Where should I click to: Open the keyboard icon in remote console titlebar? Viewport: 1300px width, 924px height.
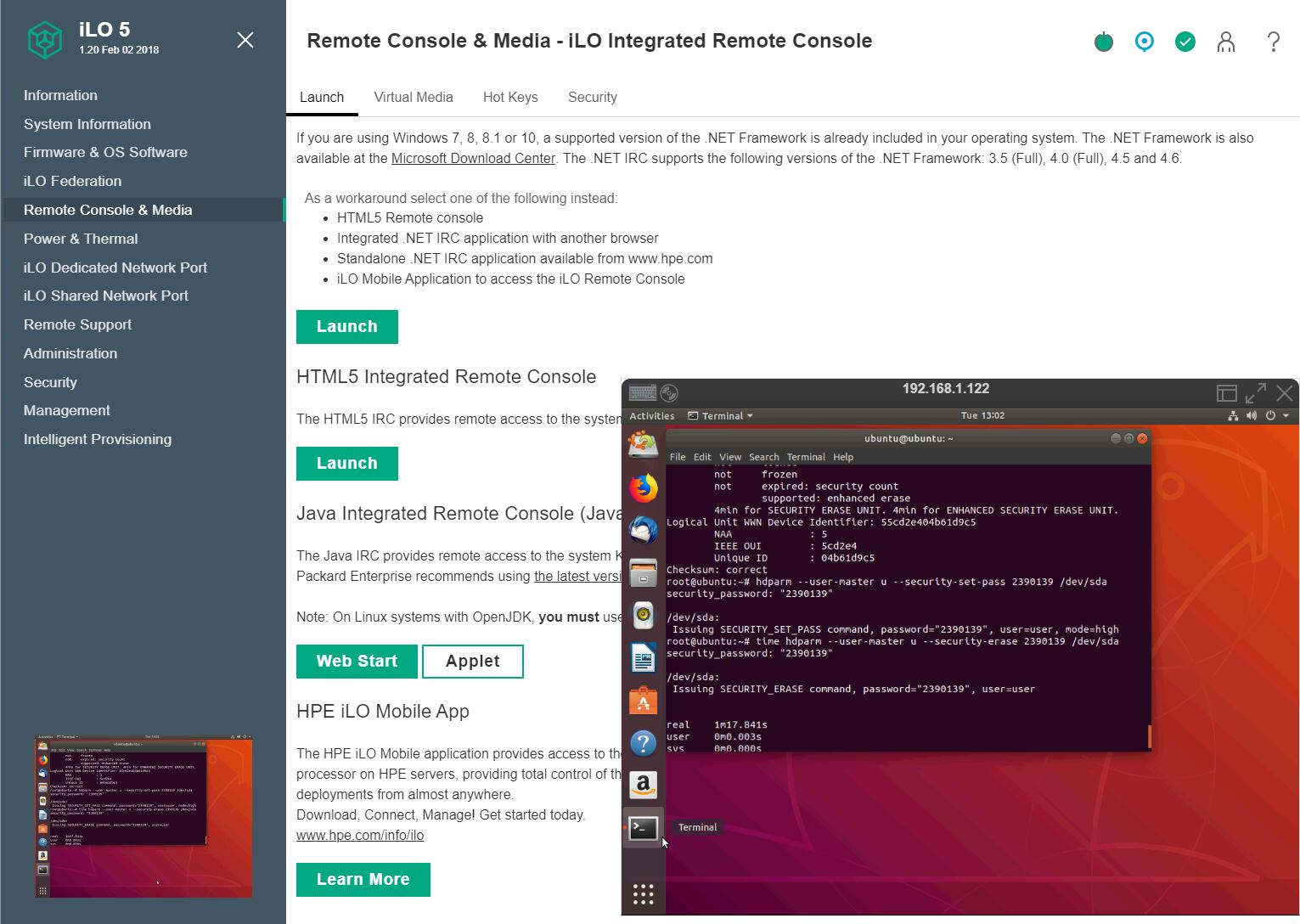click(642, 392)
